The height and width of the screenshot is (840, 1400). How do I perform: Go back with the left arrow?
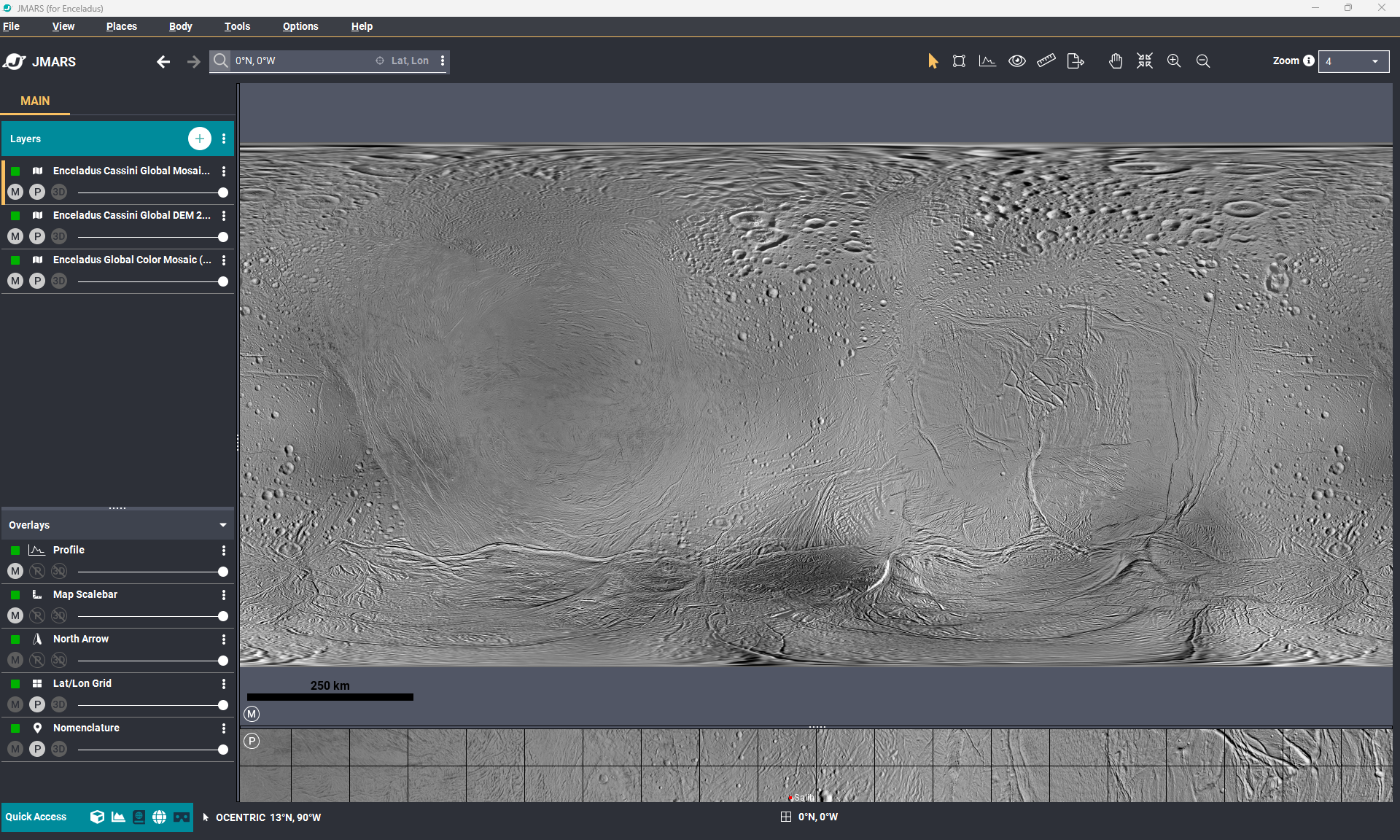(163, 62)
